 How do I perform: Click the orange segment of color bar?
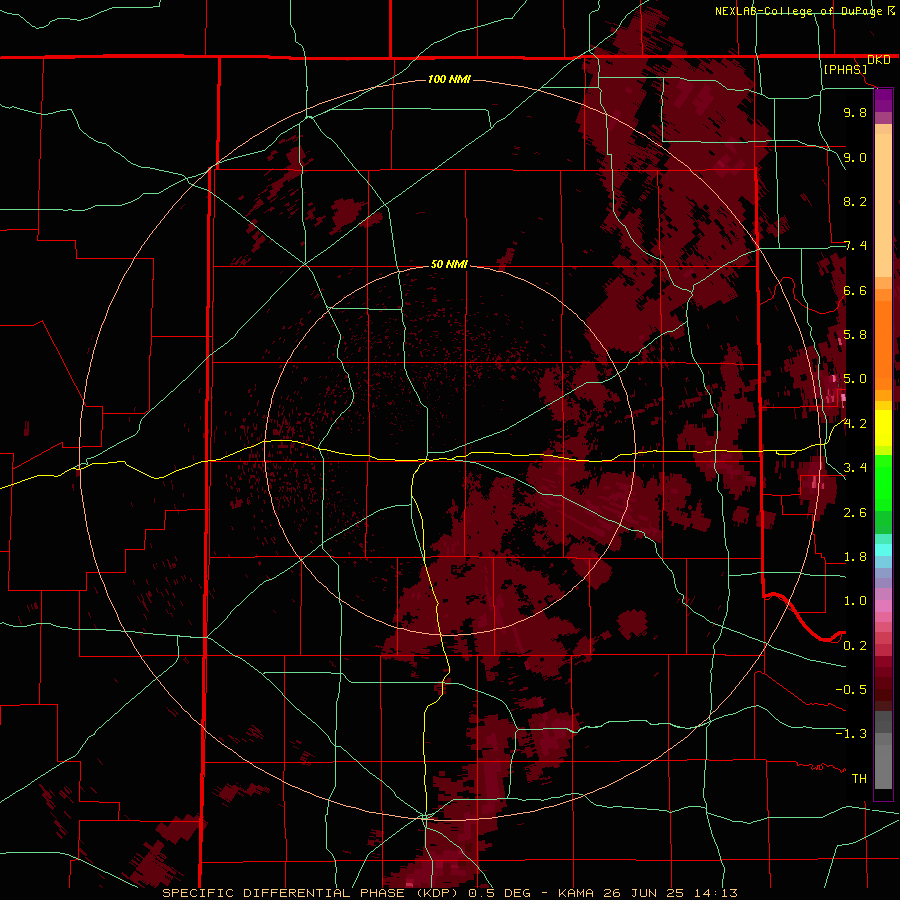point(883,346)
